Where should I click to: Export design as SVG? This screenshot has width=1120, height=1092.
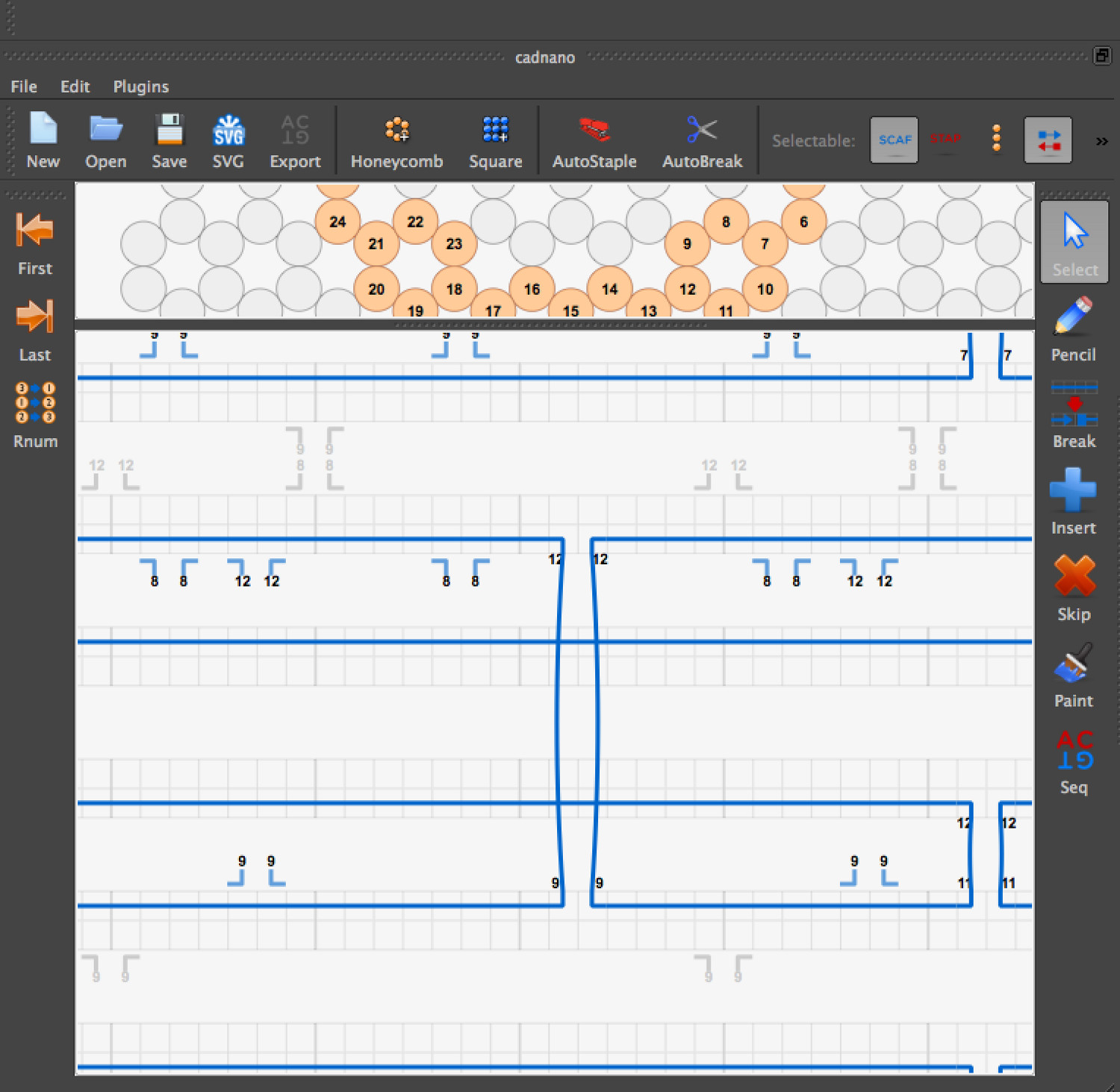(x=228, y=142)
